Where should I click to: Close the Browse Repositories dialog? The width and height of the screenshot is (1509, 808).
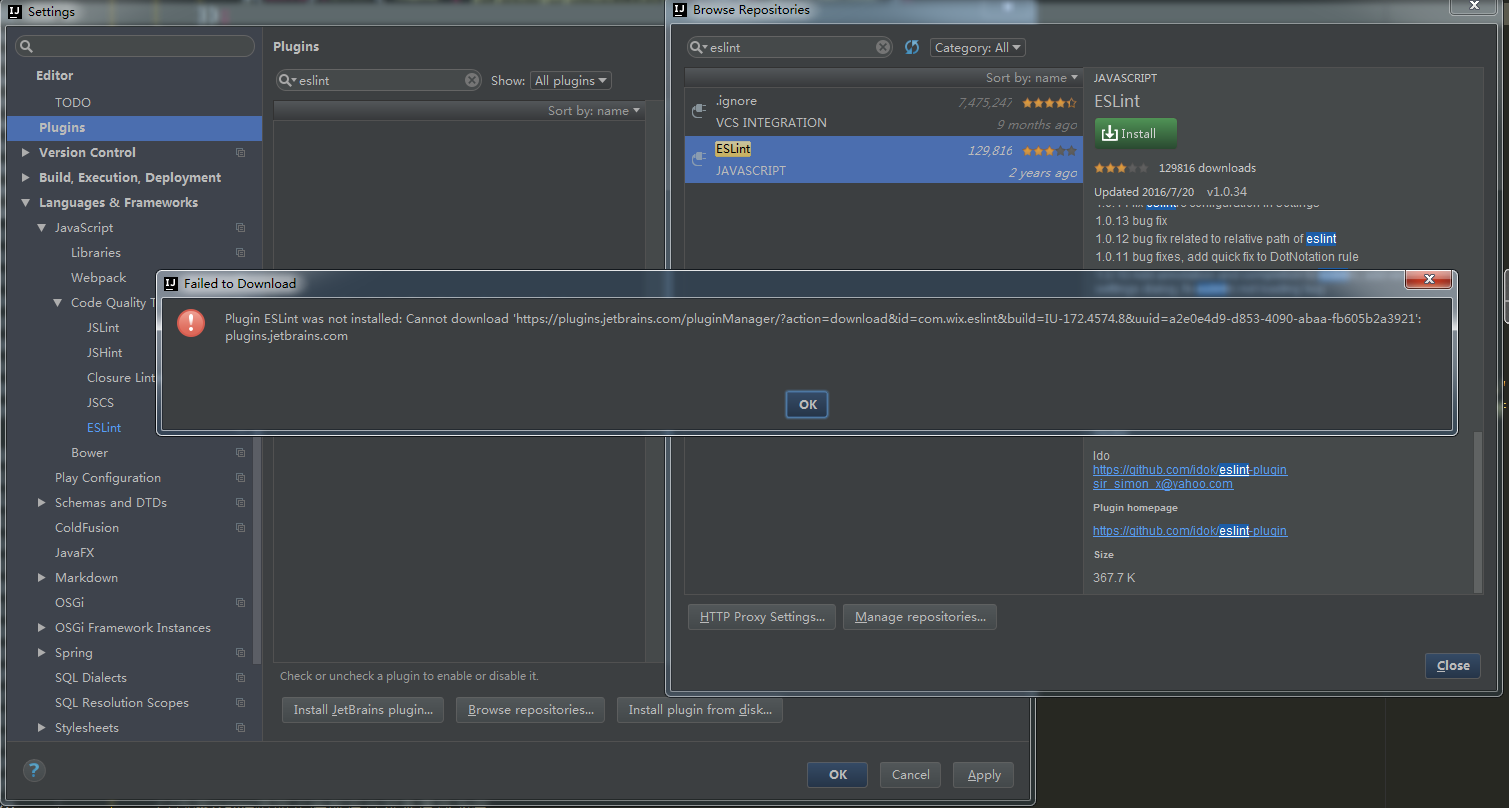pos(1453,666)
